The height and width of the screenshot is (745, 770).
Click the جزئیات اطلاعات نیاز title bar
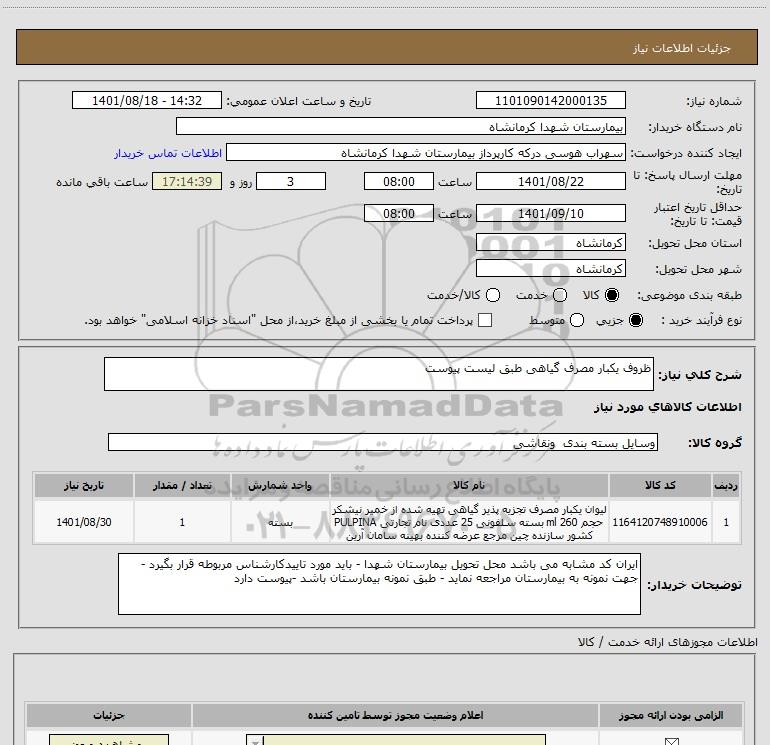point(386,48)
